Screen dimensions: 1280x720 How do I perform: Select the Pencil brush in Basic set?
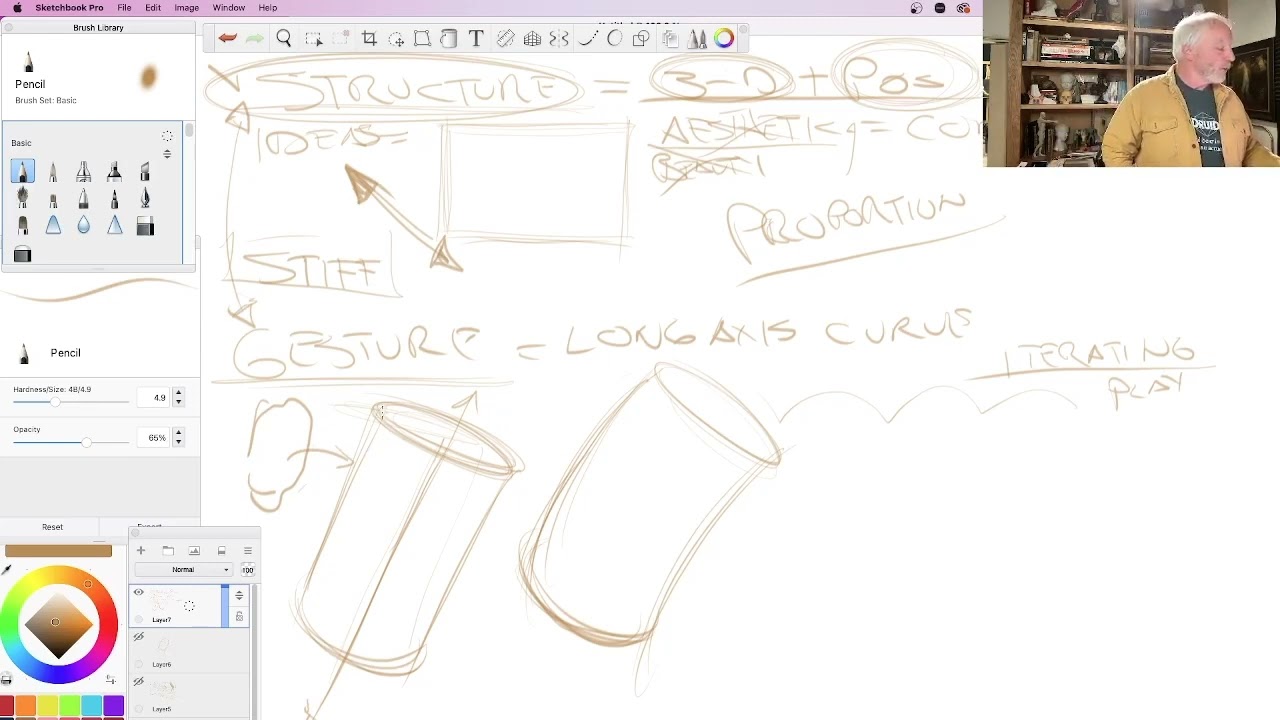pyautogui.click(x=22, y=172)
